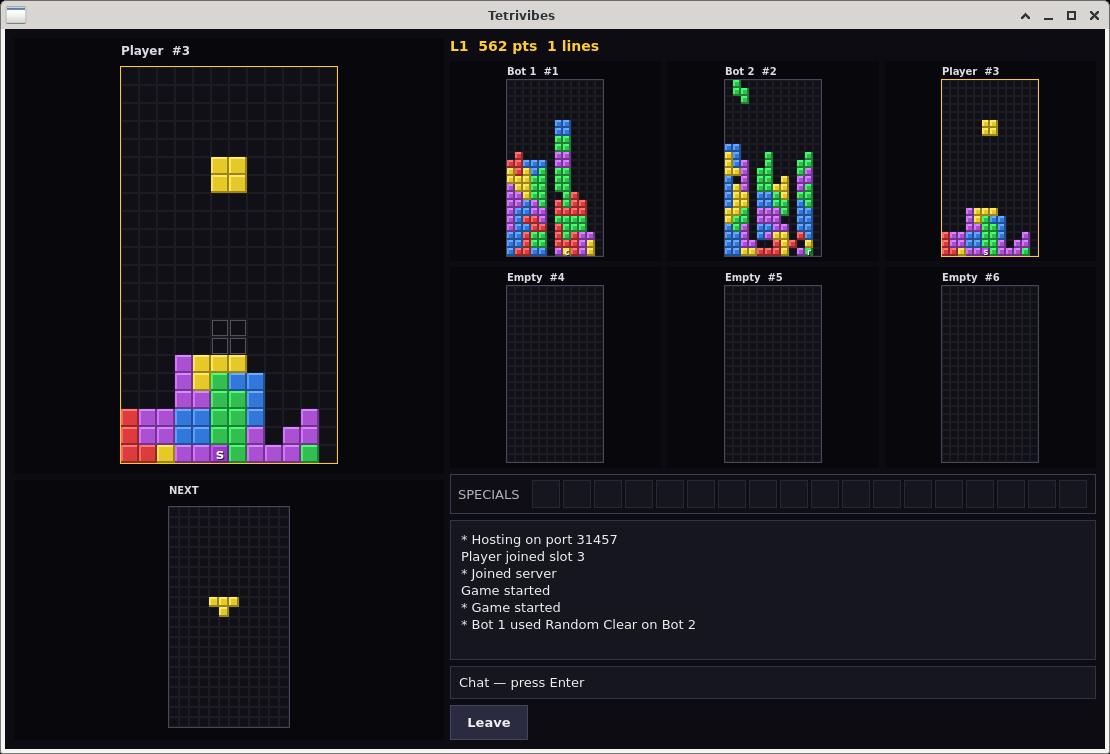The width and height of the screenshot is (1110, 754).
Task: Click the falling yellow square piece in main board
Action: 229,175
